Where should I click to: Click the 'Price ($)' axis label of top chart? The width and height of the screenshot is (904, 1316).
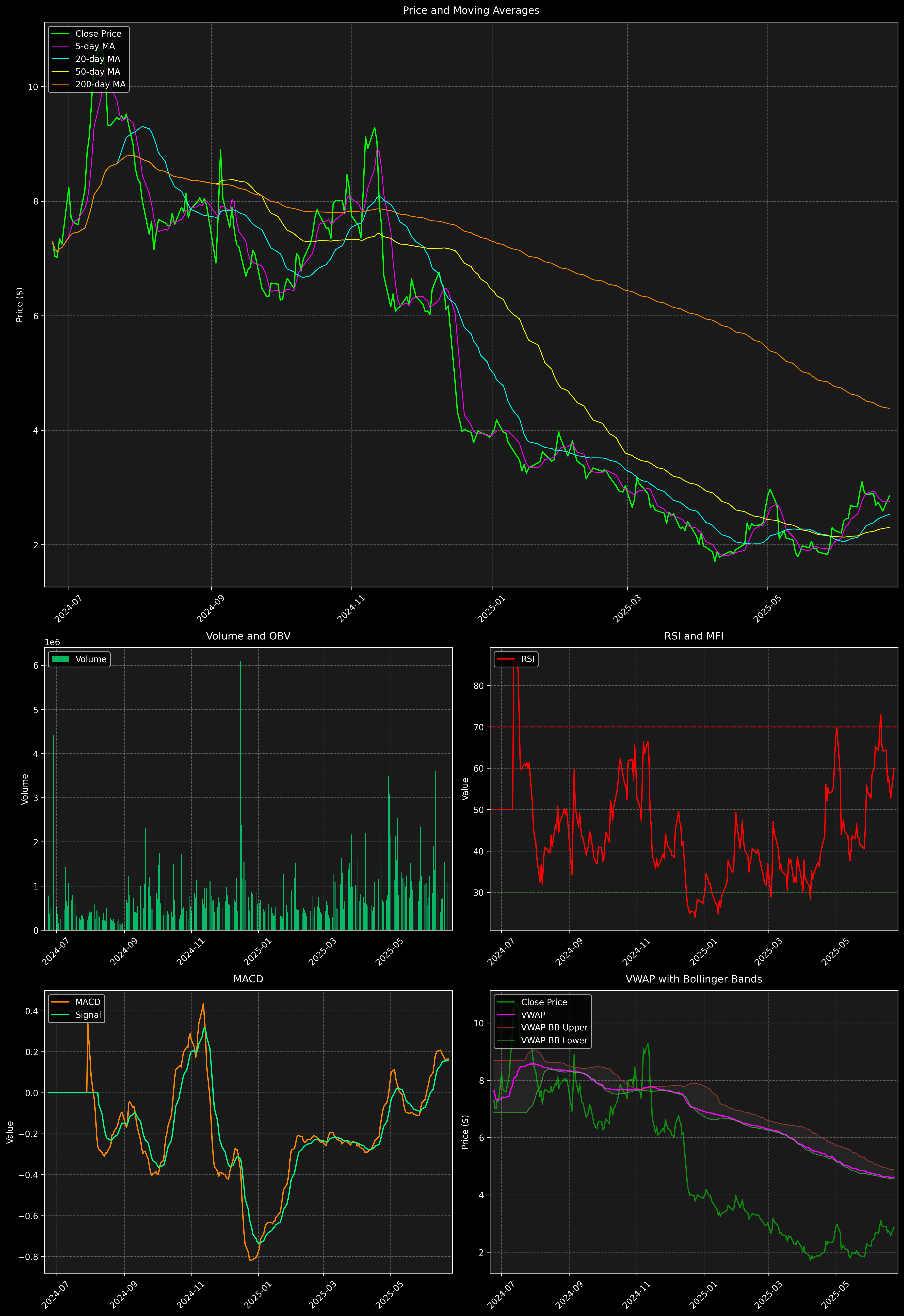point(20,305)
